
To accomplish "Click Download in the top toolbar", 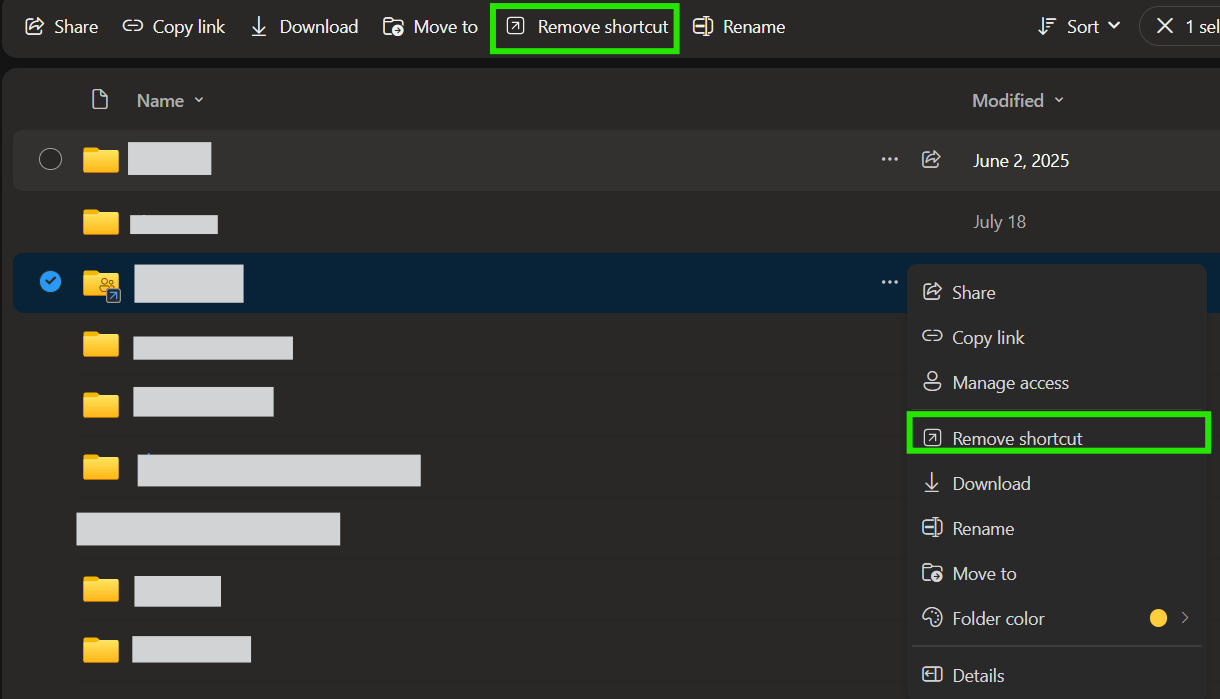I will 304,27.
